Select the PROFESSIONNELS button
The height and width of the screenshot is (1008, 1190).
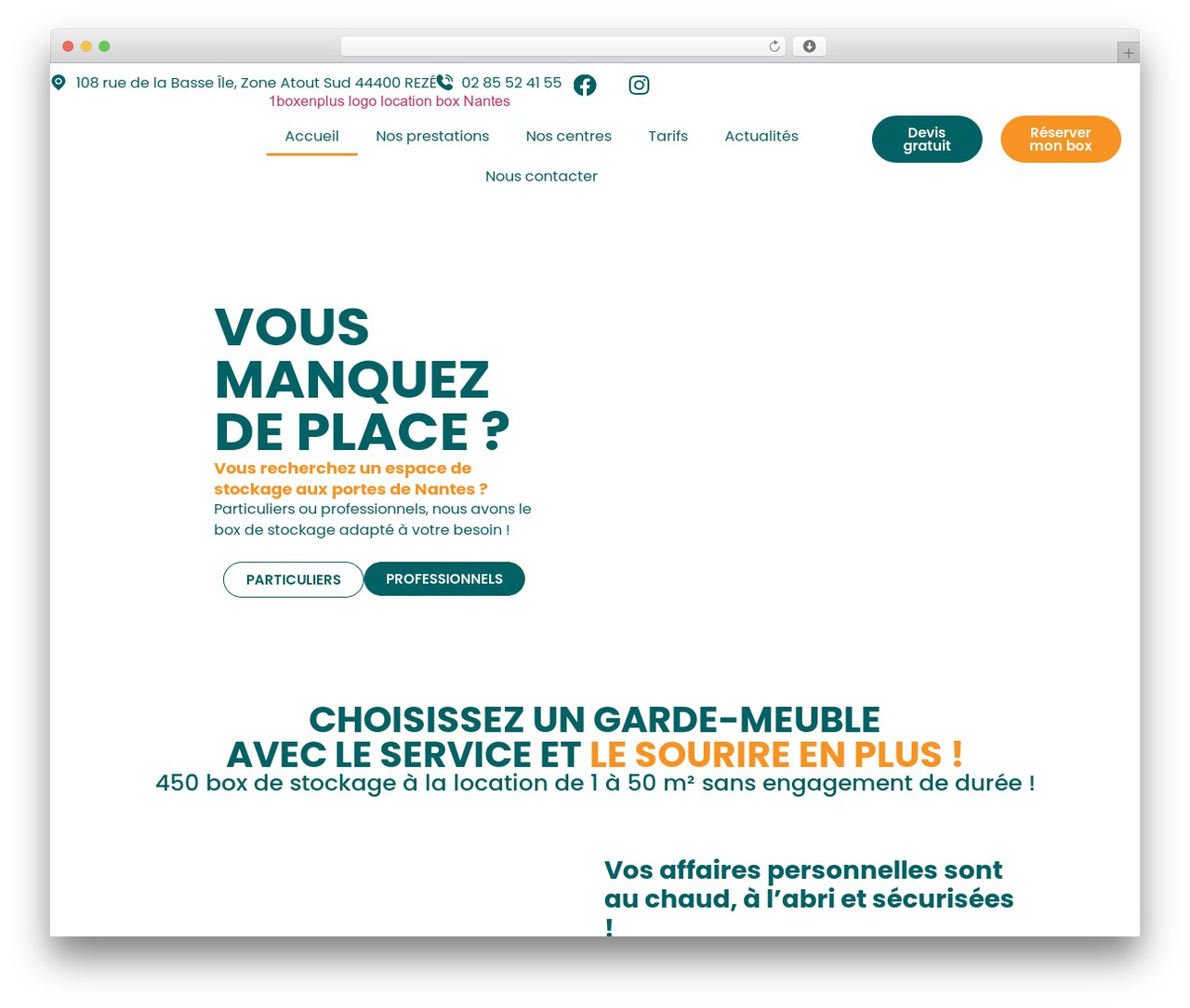click(444, 579)
